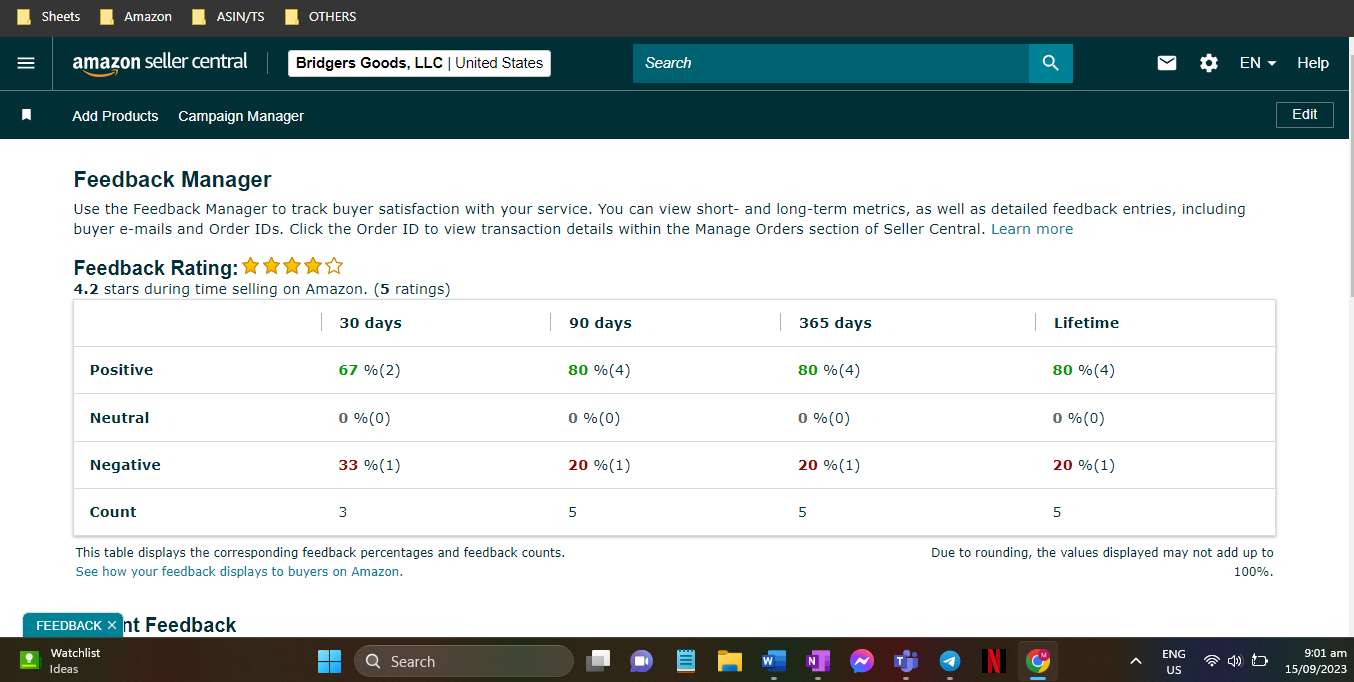Click the Seller Central Search field

pyautogui.click(x=830, y=63)
